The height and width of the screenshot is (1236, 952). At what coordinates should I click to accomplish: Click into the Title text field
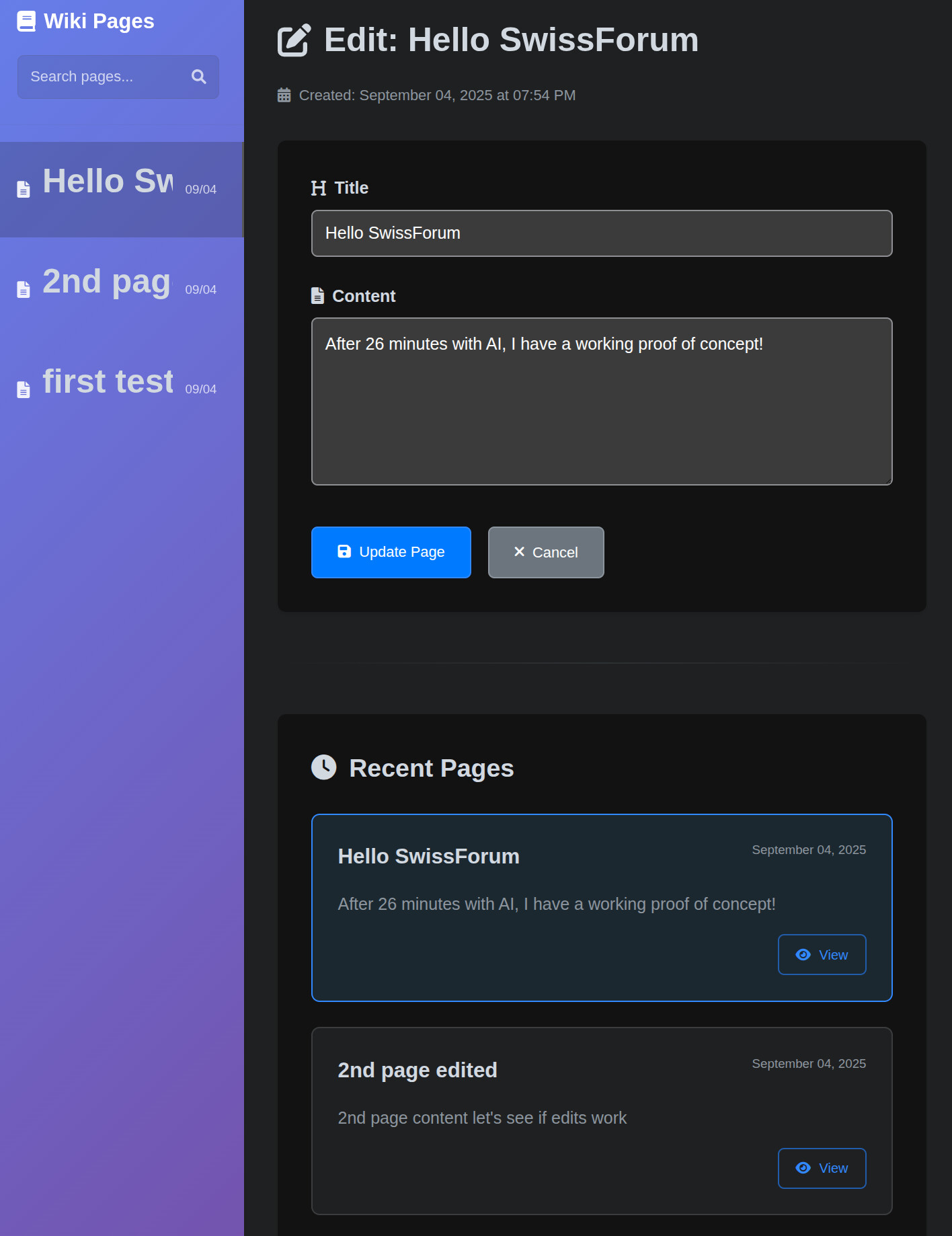click(601, 233)
